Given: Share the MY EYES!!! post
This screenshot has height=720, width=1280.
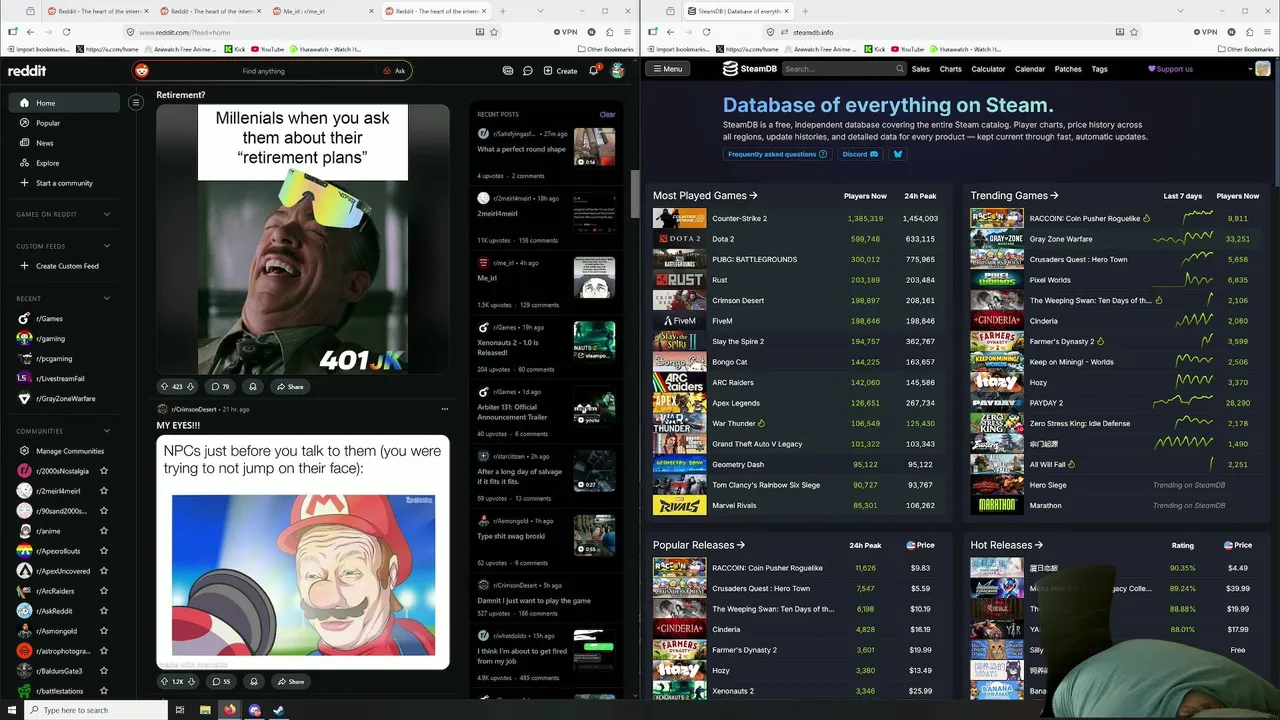Looking at the screenshot, I should 290,682.
